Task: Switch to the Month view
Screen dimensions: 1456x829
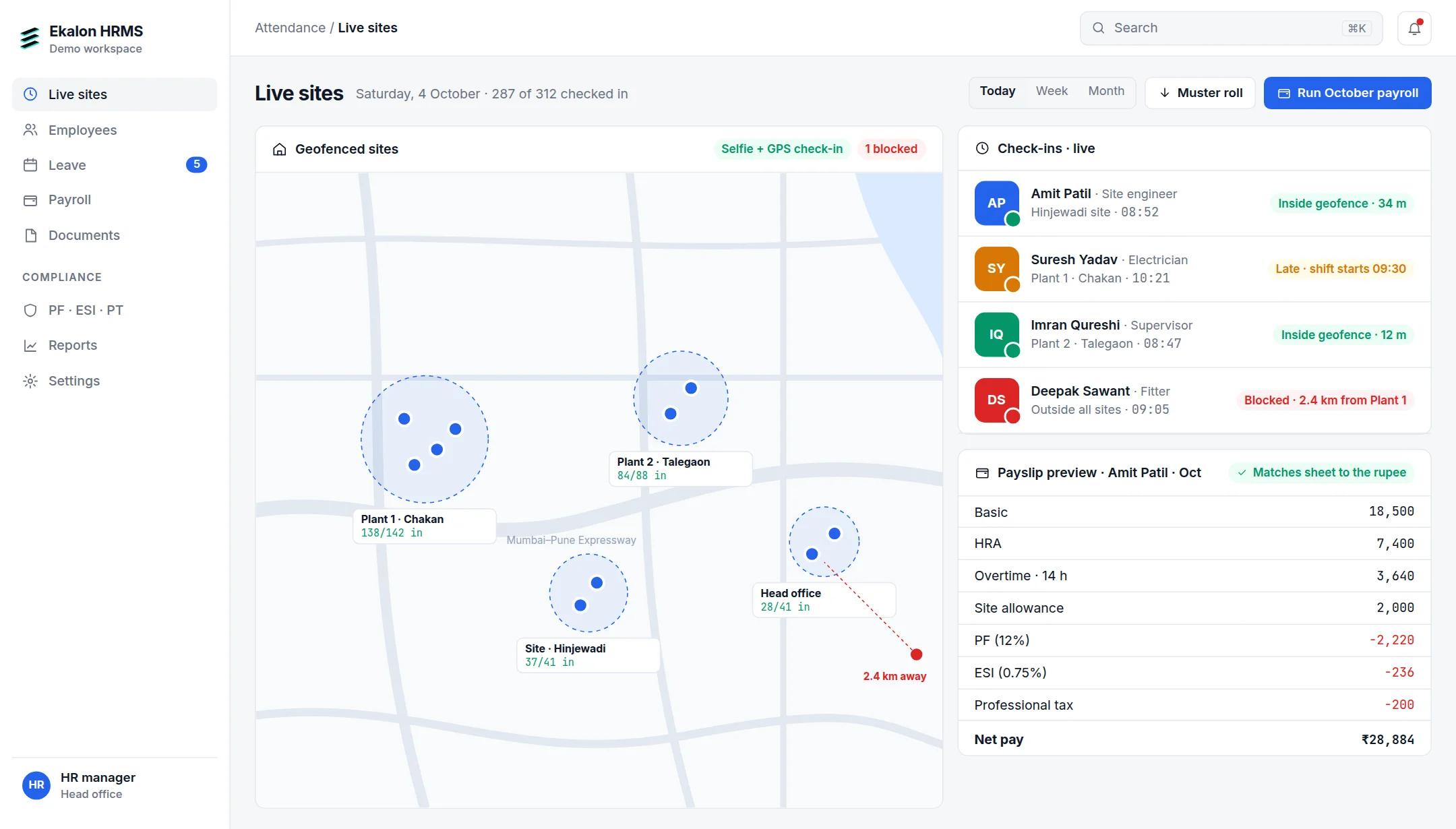Action: coord(1106,91)
